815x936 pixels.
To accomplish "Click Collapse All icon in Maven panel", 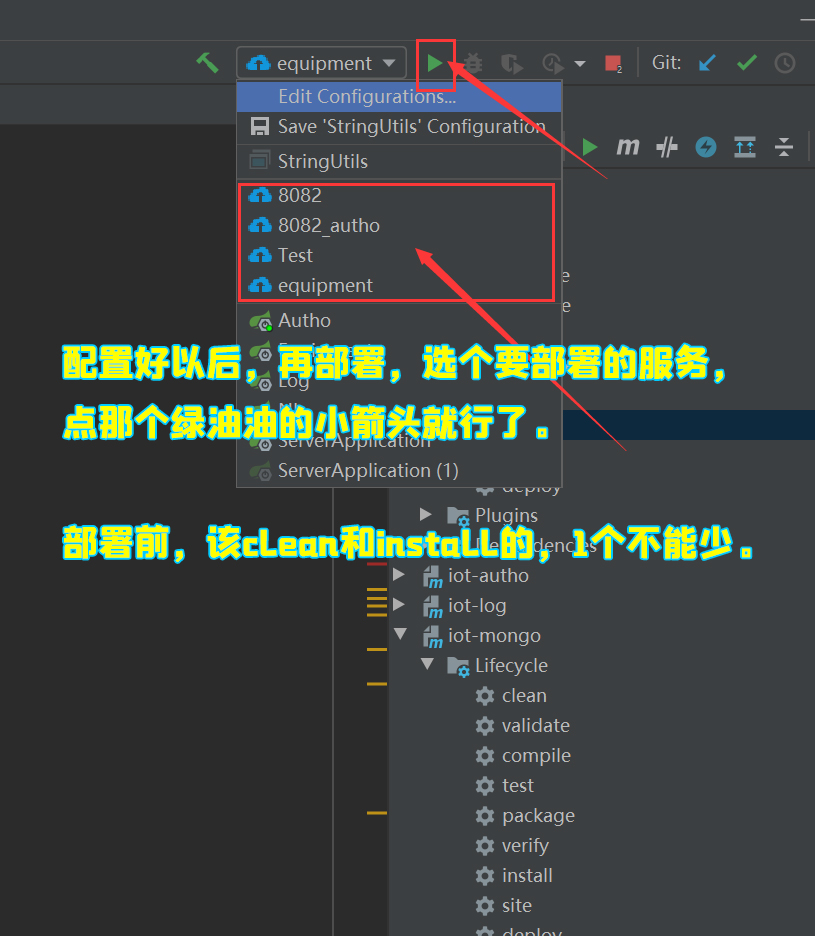I will pyautogui.click(x=783, y=147).
